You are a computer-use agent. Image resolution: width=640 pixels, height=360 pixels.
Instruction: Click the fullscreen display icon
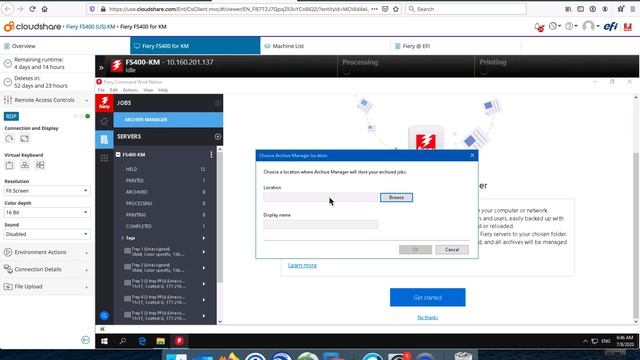24,138
